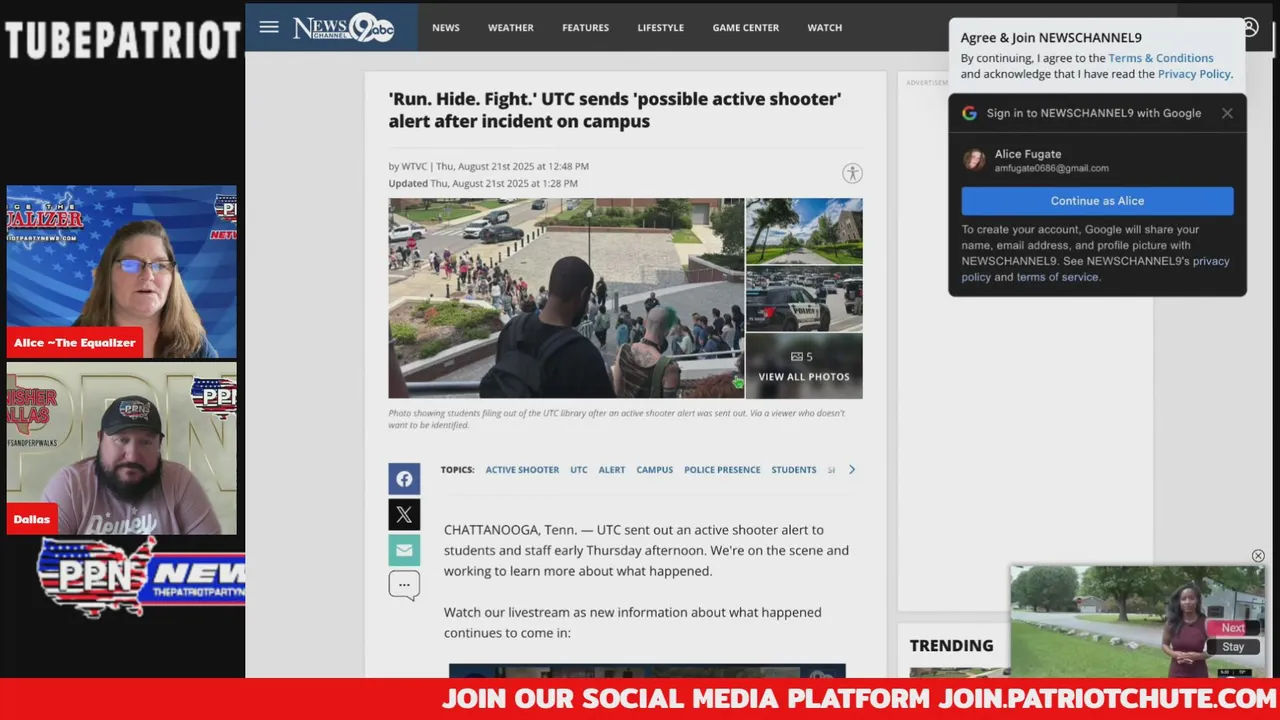Click the NewsChannel 9 ABC logo
The image size is (1280, 720).
point(343,27)
